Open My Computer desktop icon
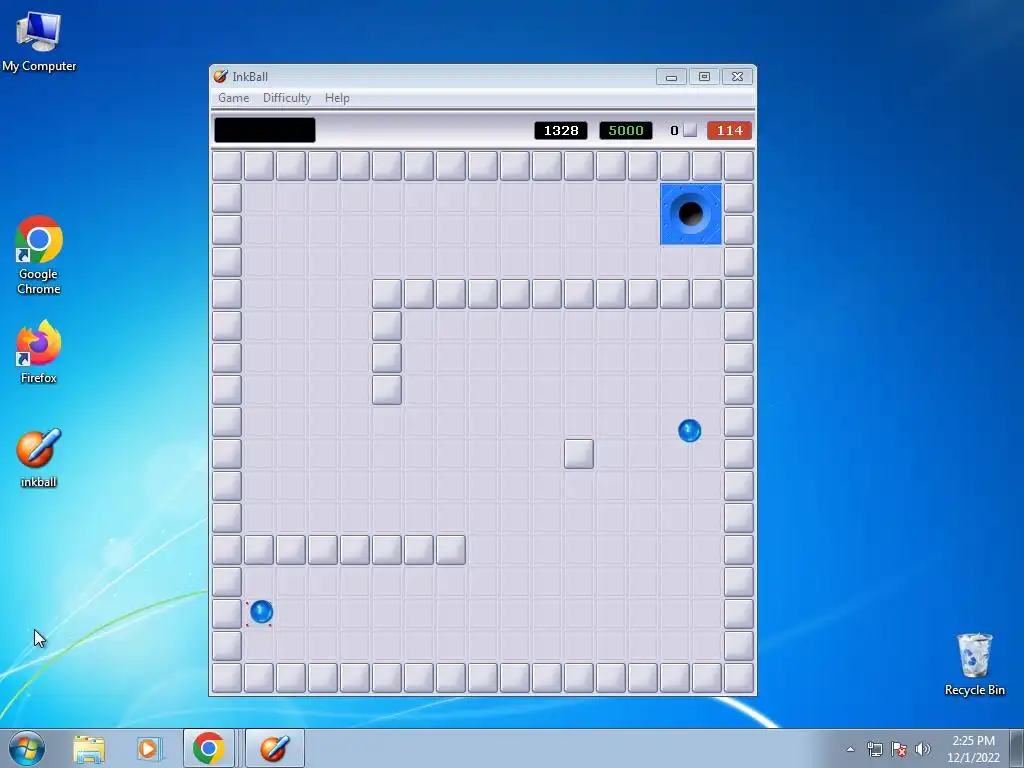 click(x=39, y=42)
